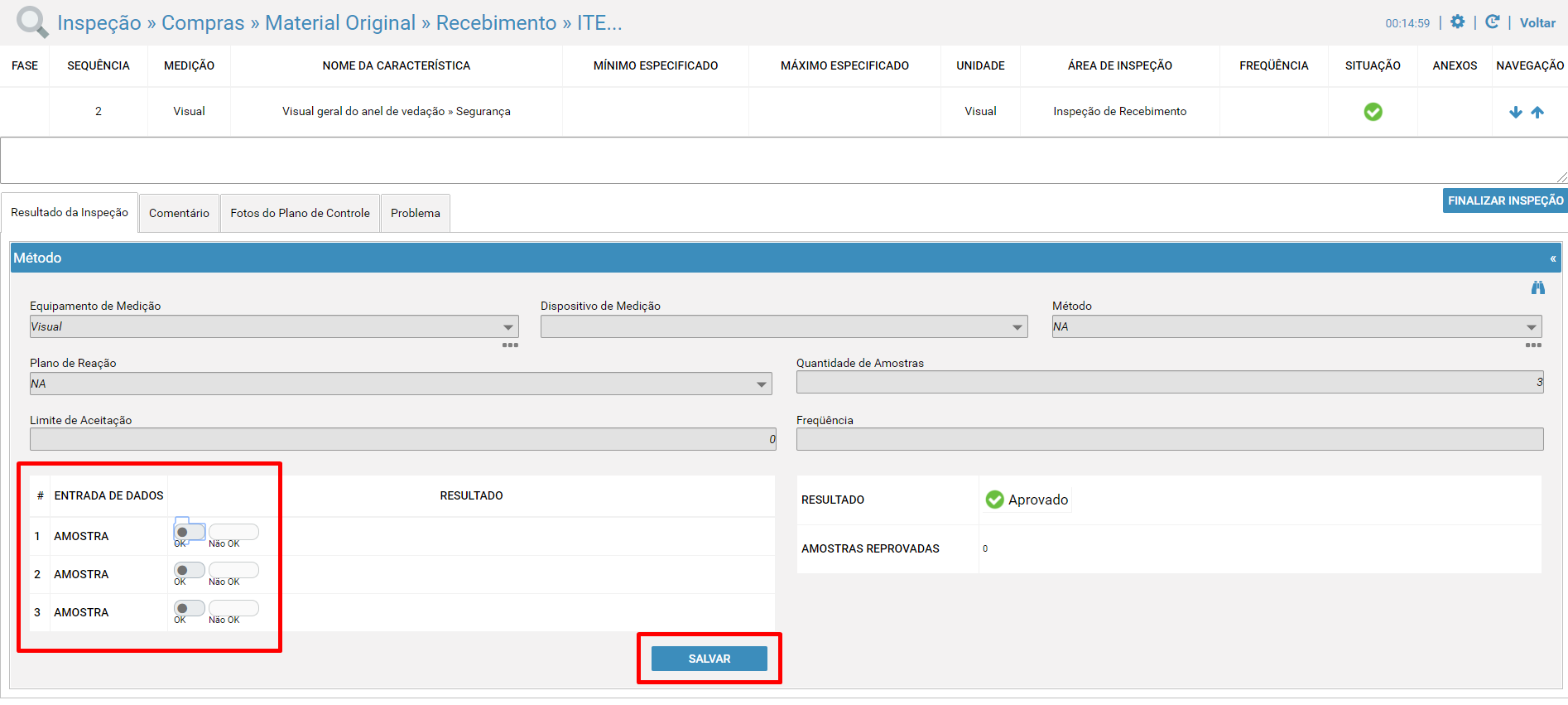Screen dimensions: 1568x705
Task: Open ellipsis under Método dropdown
Action: pos(1533,345)
